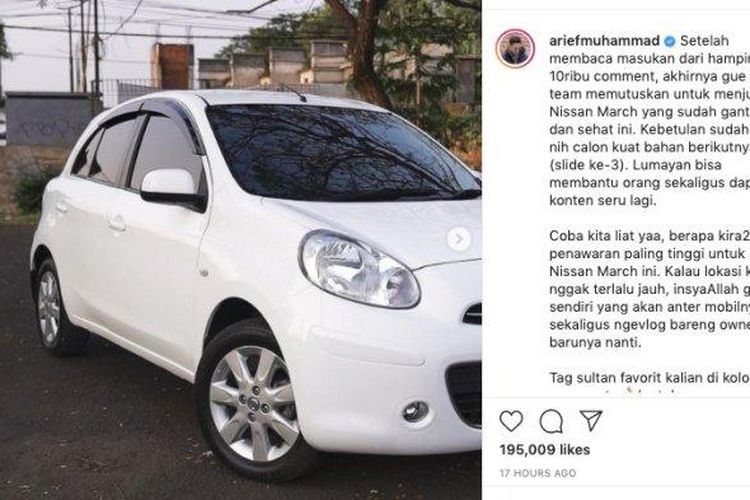Image resolution: width=750 pixels, height=500 pixels.
Task: Click the round fog lamp on the bumper
Action: point(415,411)
